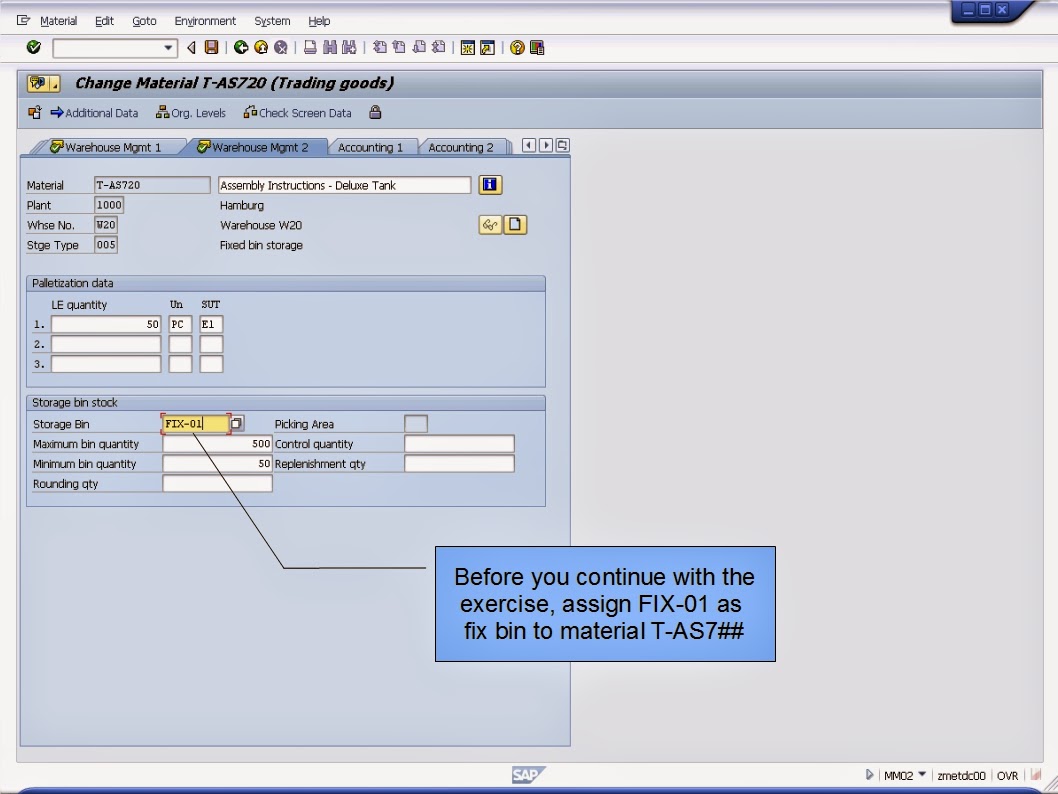The height and width of the screenshot is (794, 1058).
Task: Open the Edit menu
Action: tap(104, 21)
